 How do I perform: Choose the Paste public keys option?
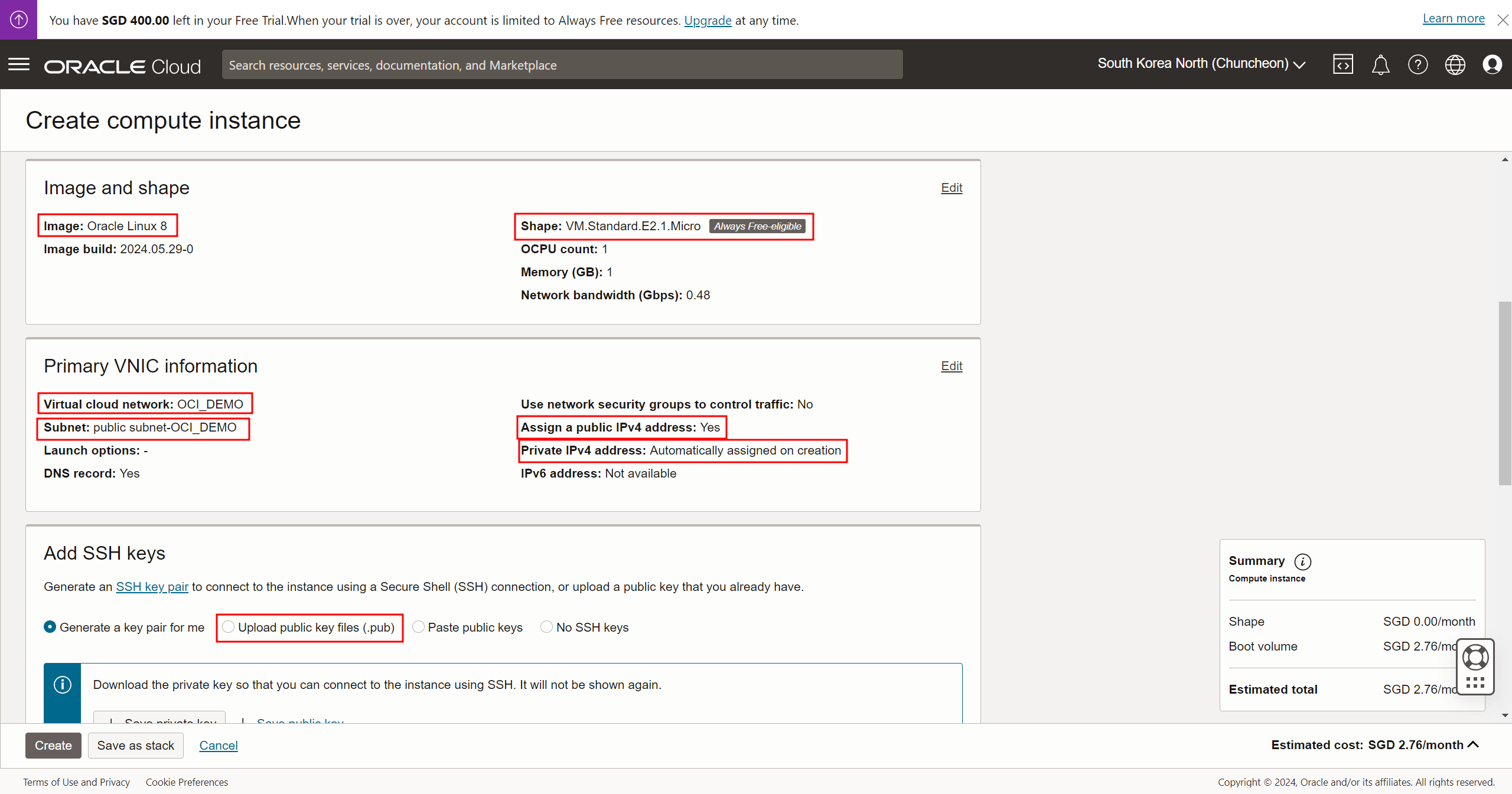418,627
